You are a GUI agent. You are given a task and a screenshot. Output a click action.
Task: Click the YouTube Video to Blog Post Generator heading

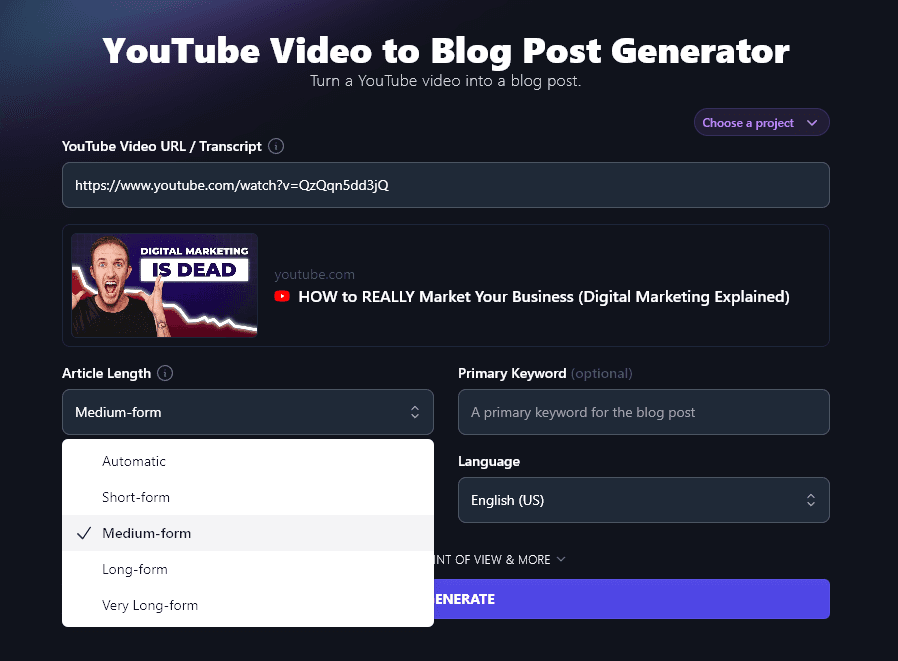point(446,50)
